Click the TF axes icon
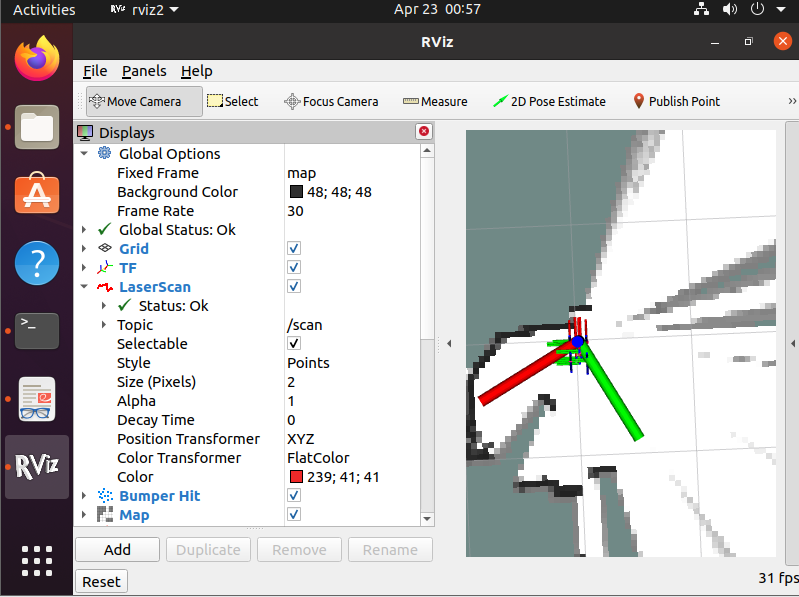This screenshot has height=597, width=799. (105, 267)
